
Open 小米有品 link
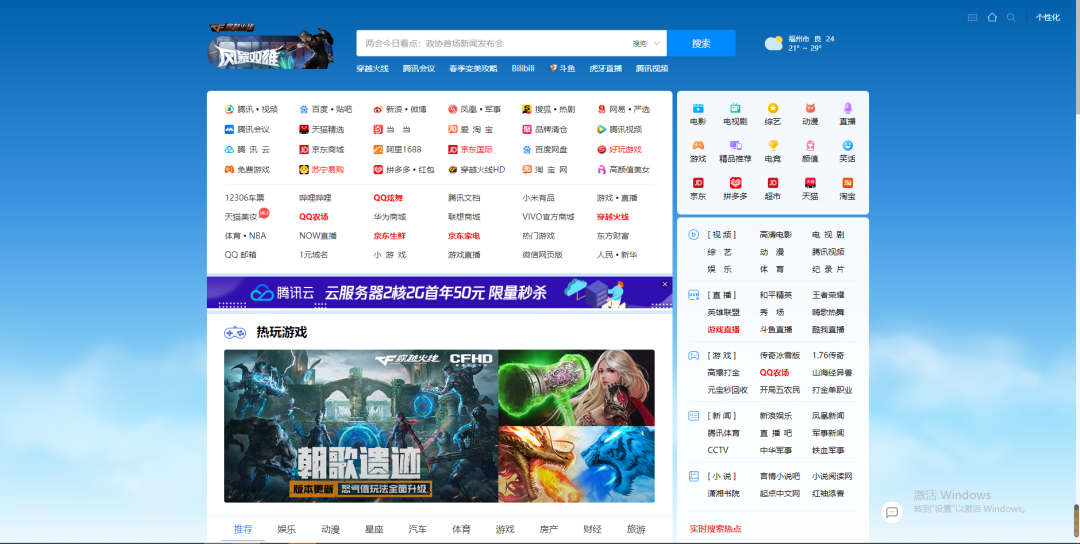point(539,198)
